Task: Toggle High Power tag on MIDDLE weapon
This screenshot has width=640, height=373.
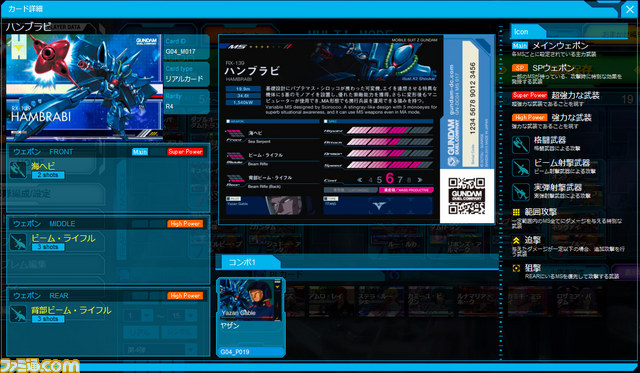Action: coord(185,224)
